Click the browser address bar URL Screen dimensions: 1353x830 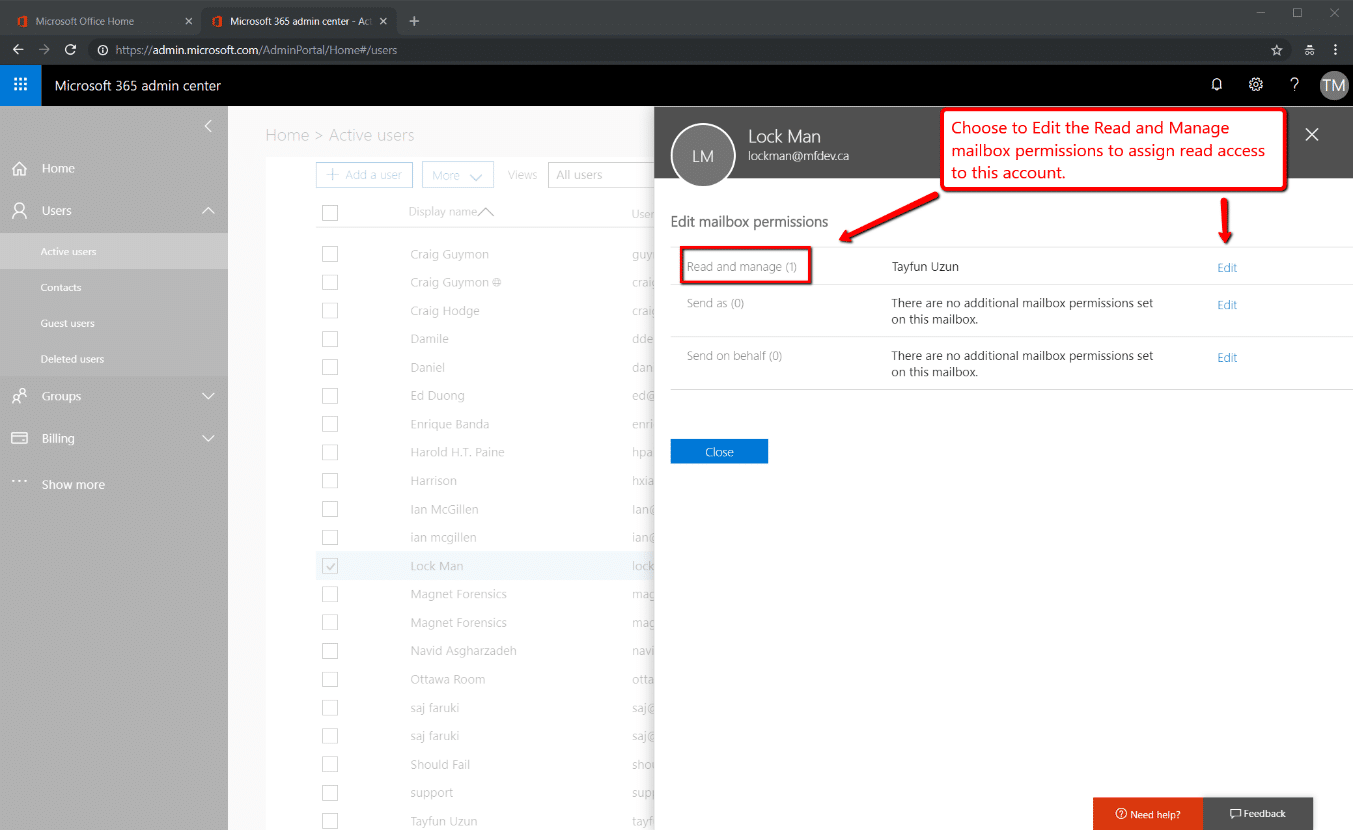click(x=257, y=50)
